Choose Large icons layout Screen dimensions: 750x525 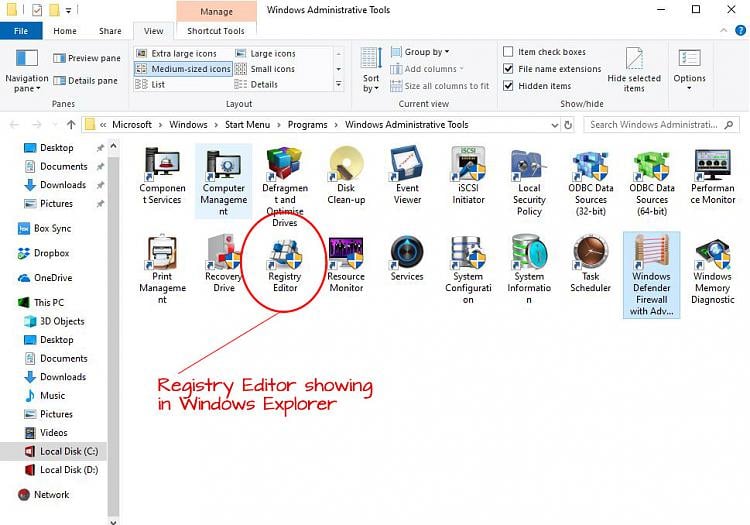tap(265, 54)
